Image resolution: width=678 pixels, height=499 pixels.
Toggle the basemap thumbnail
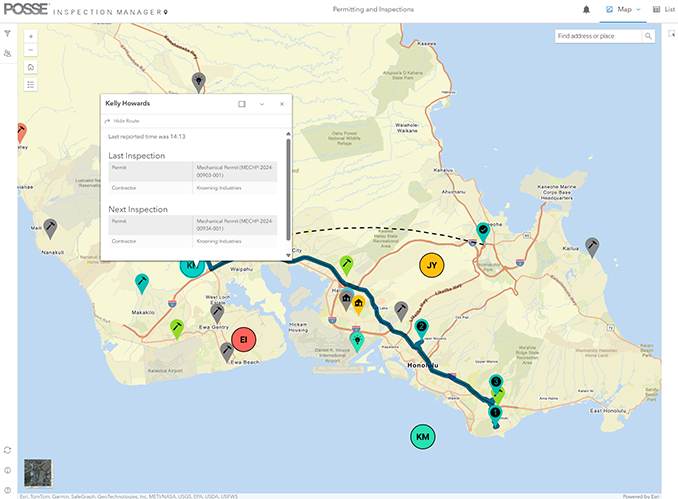[x=37, y=472]
